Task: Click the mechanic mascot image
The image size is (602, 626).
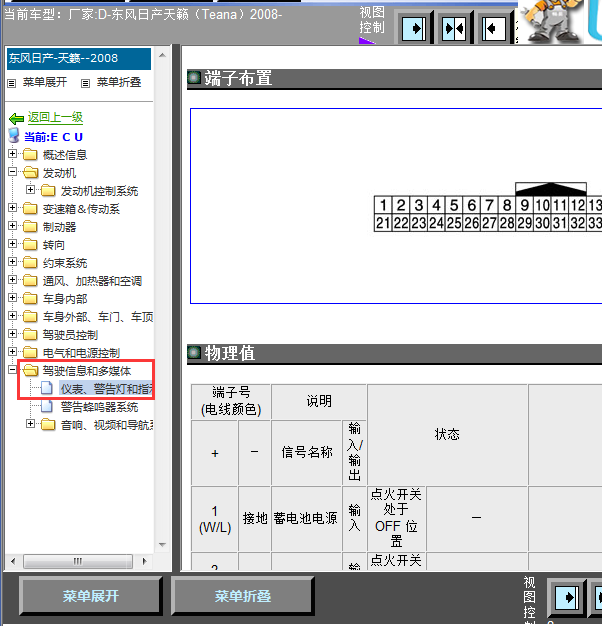Action: click(x=550, y=21)
